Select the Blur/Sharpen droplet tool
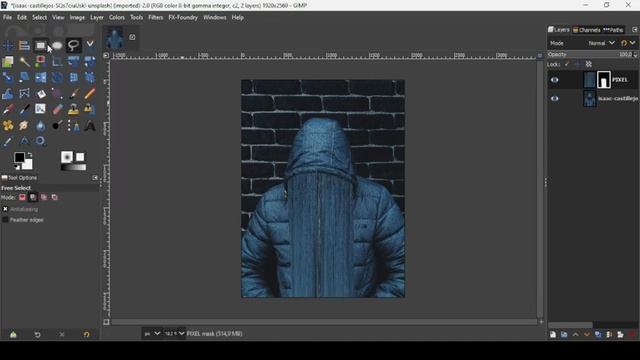The width and height of the screenshot is (640, 360). click(40, 125)
